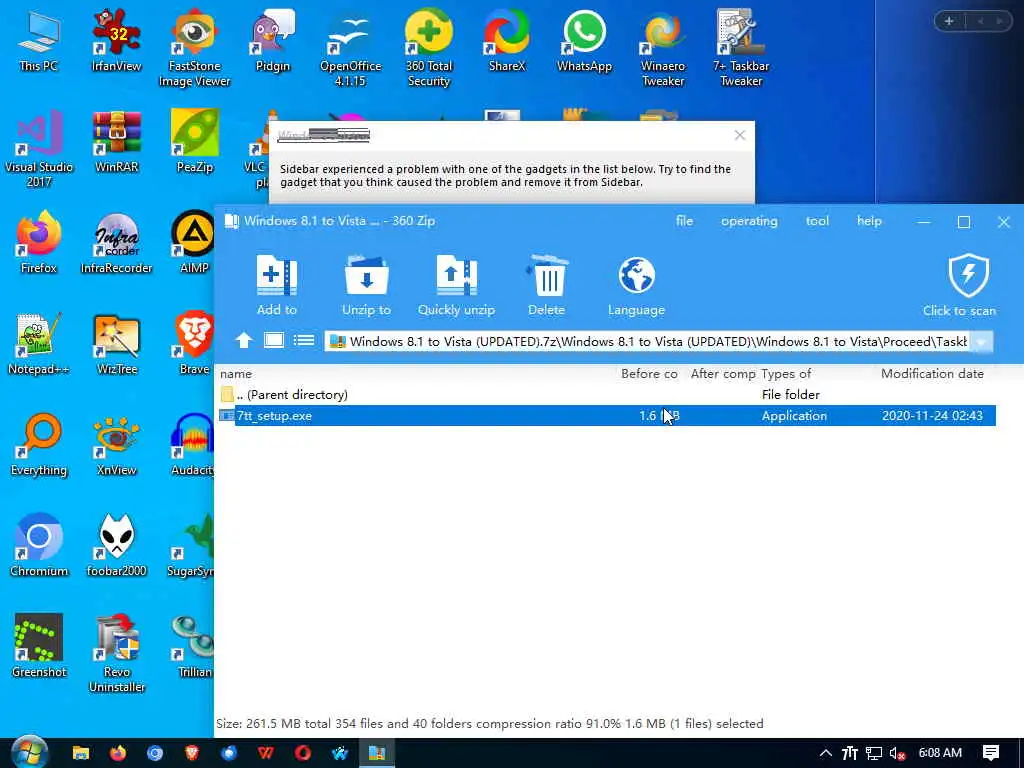Open Firefox from the taskbar

[x=118, y=753]
